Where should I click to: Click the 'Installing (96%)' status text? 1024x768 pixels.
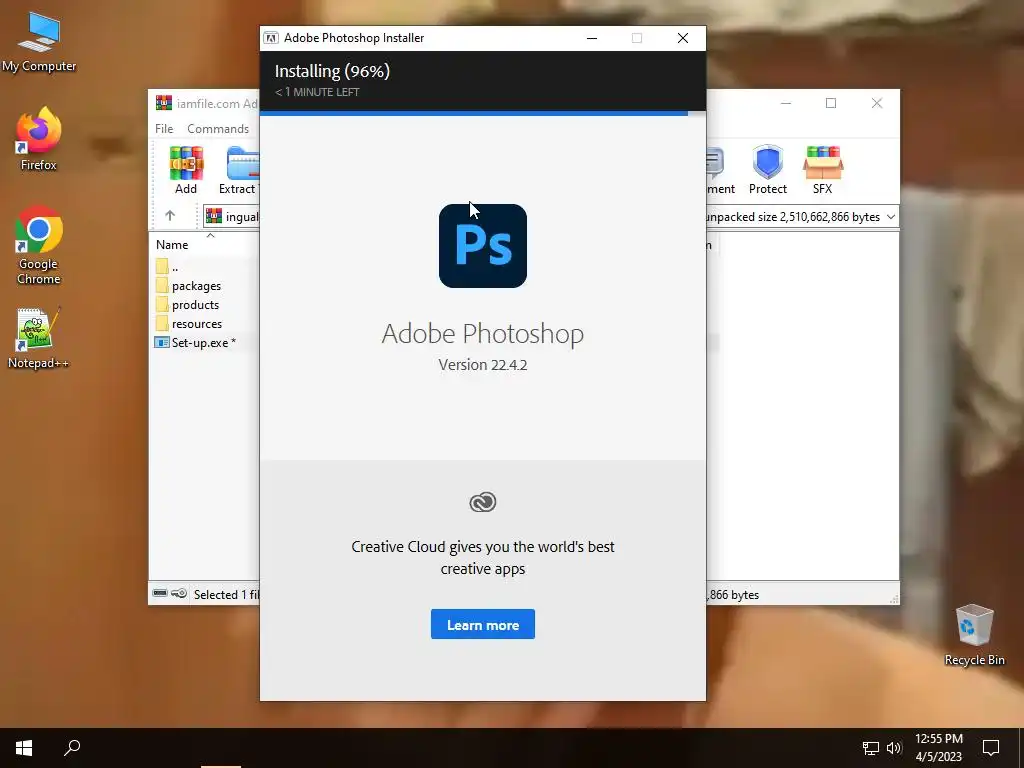pos(332,71)
